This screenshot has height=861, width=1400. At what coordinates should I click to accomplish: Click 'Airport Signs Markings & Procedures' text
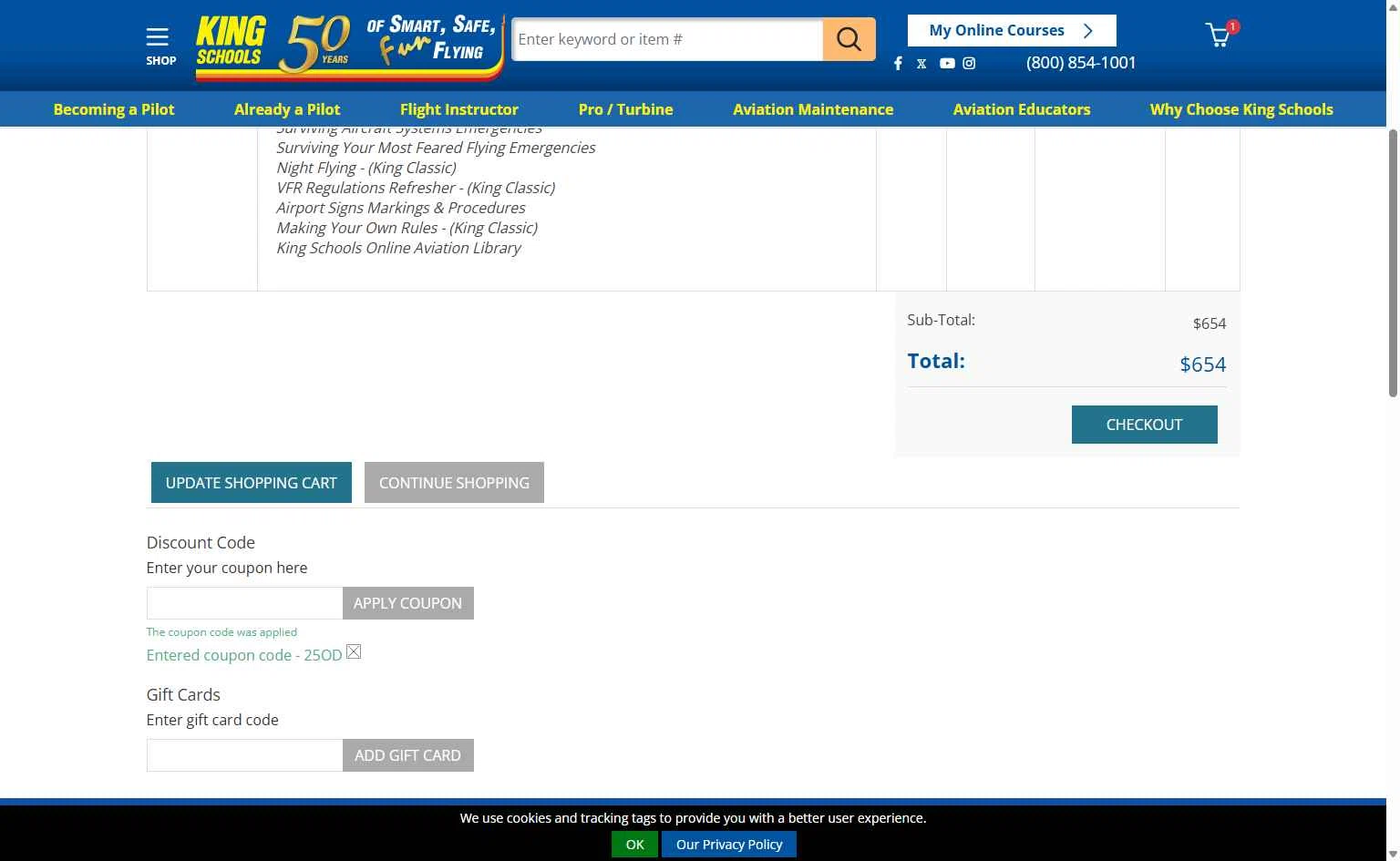[x=401, y=208]
